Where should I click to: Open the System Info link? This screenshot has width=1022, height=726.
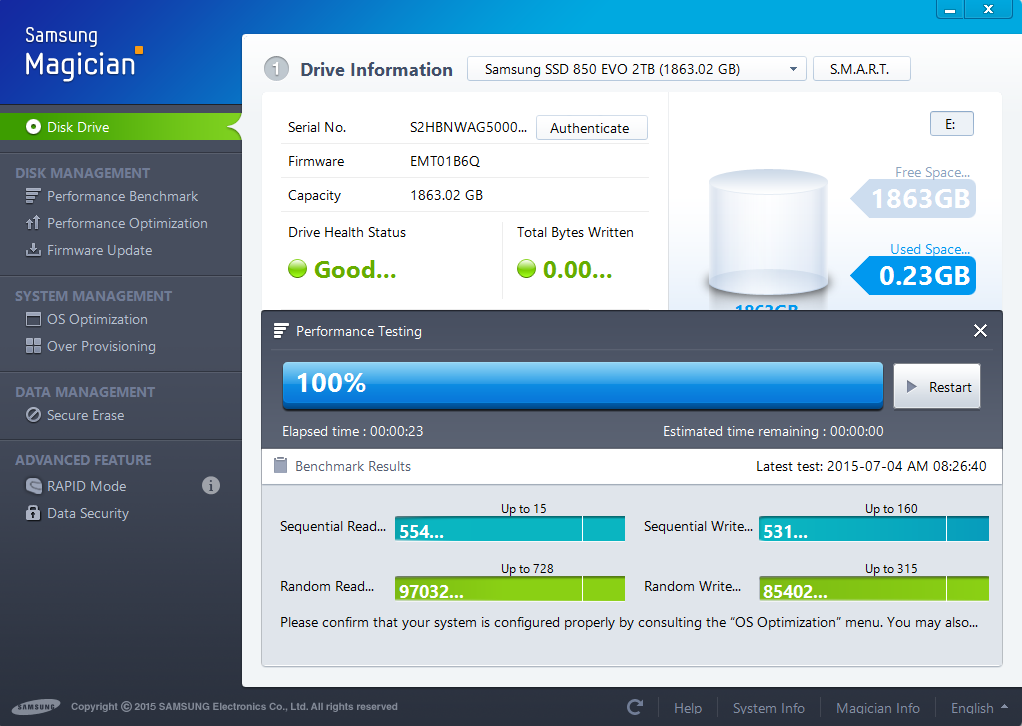tap(768, 707)
